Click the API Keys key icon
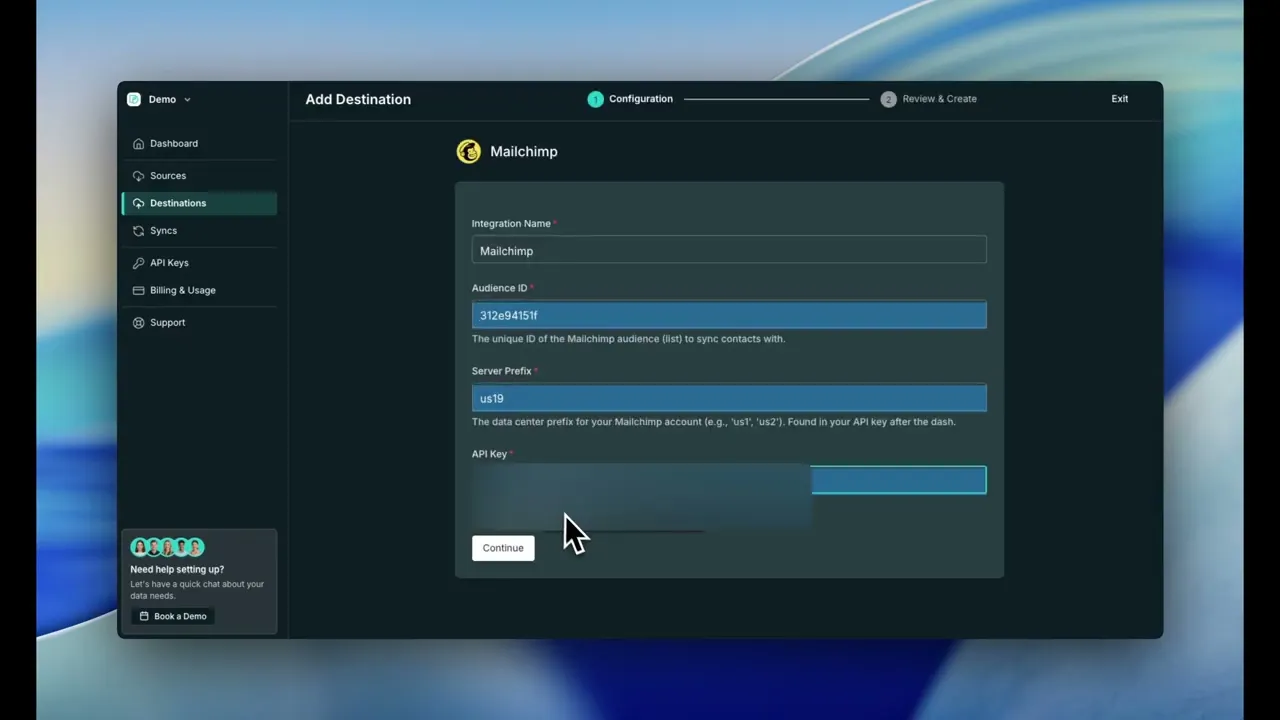The image size is (1280, 720). pos(138,263)
